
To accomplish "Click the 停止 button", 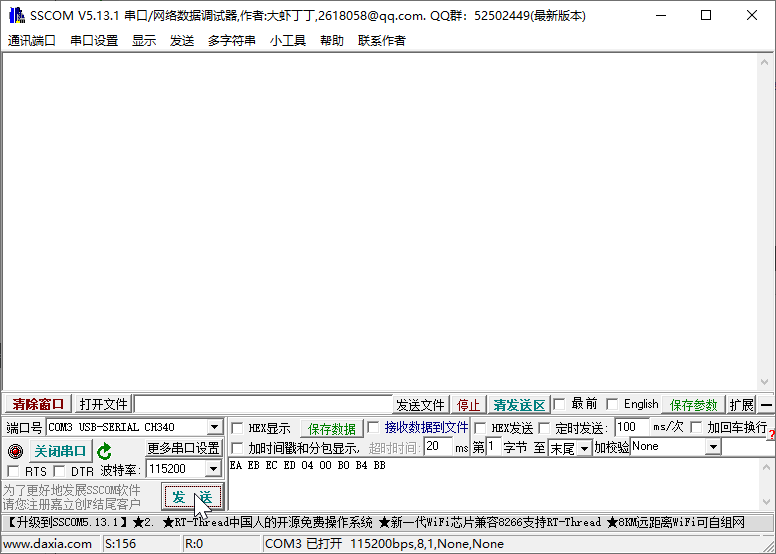I will tap(468, 405).
